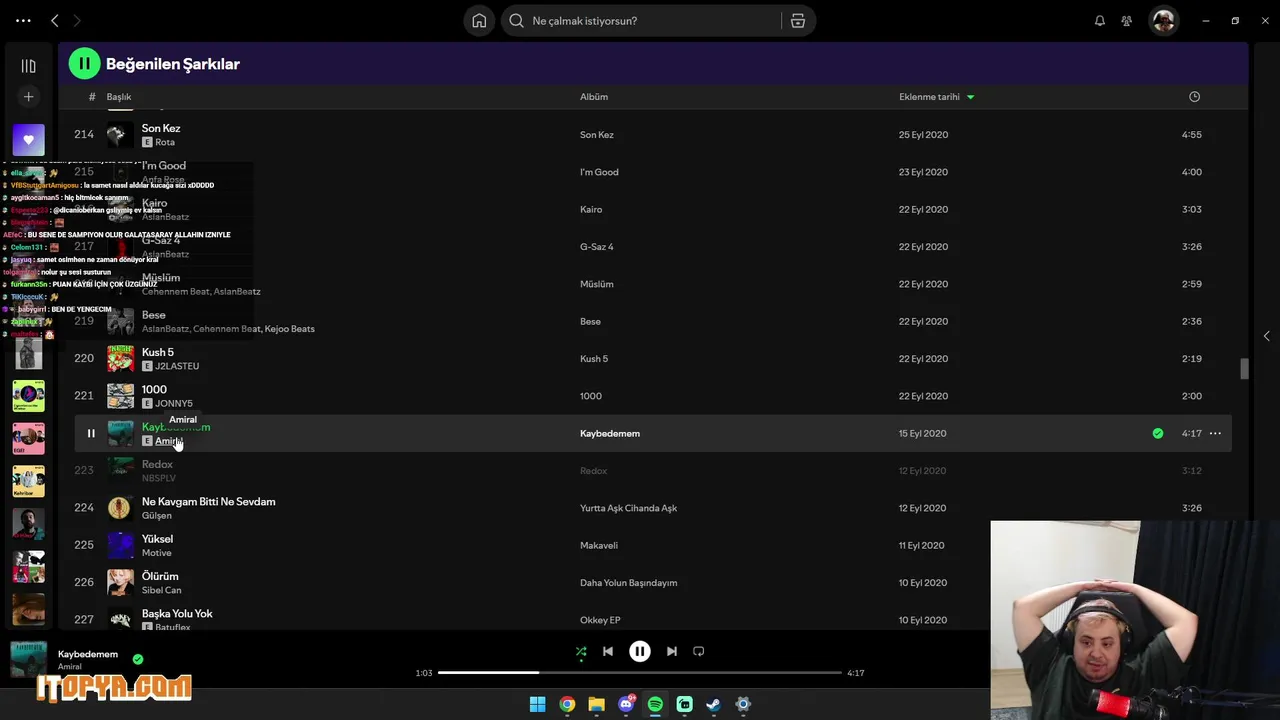Select the song Başka Yolu Yok
The height and width of the screenshot is (720, 1280).
click(x=177, y=614)
